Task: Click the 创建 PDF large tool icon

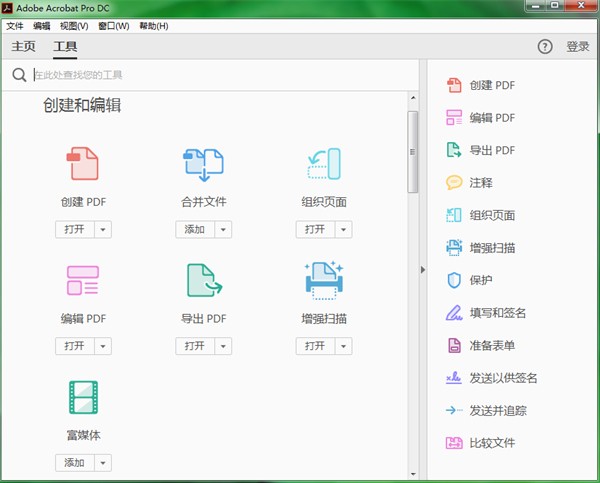Action: pyautogui.click(x=83, y=164)
